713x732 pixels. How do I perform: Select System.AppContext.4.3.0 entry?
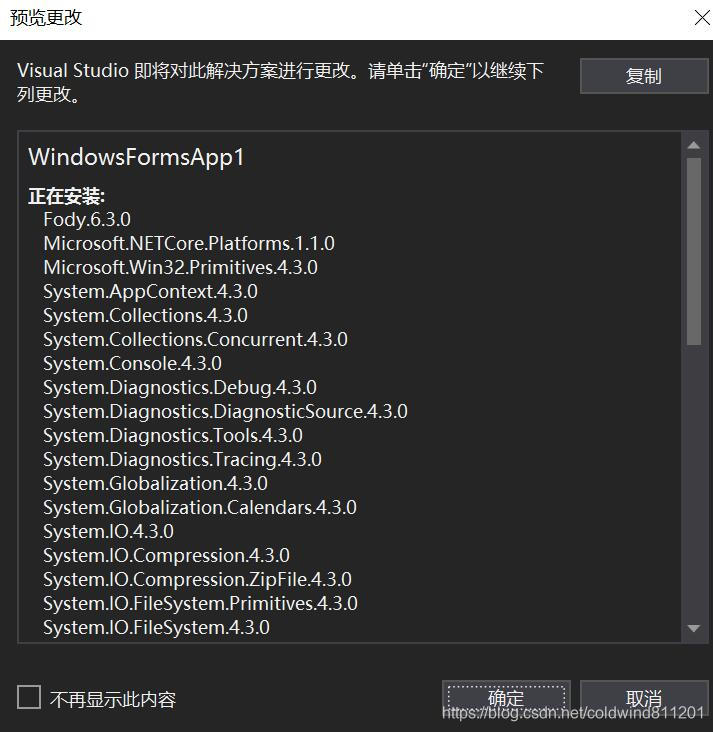(150, 292)
